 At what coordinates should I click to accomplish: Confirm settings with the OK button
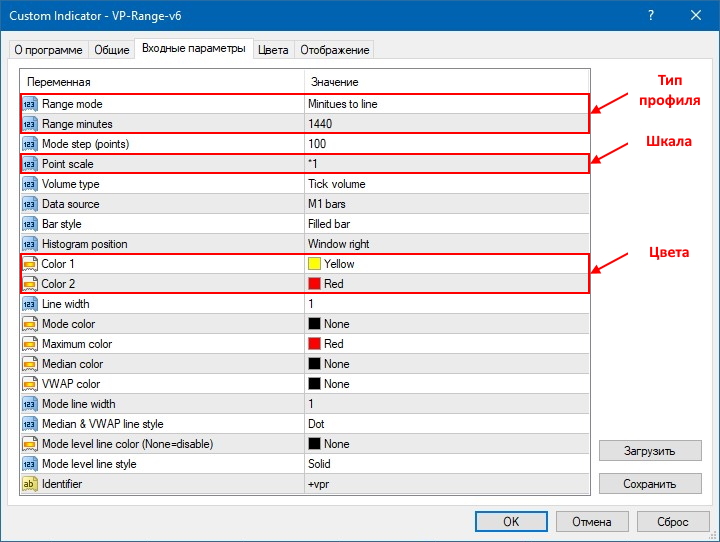[x=510, y=521]
